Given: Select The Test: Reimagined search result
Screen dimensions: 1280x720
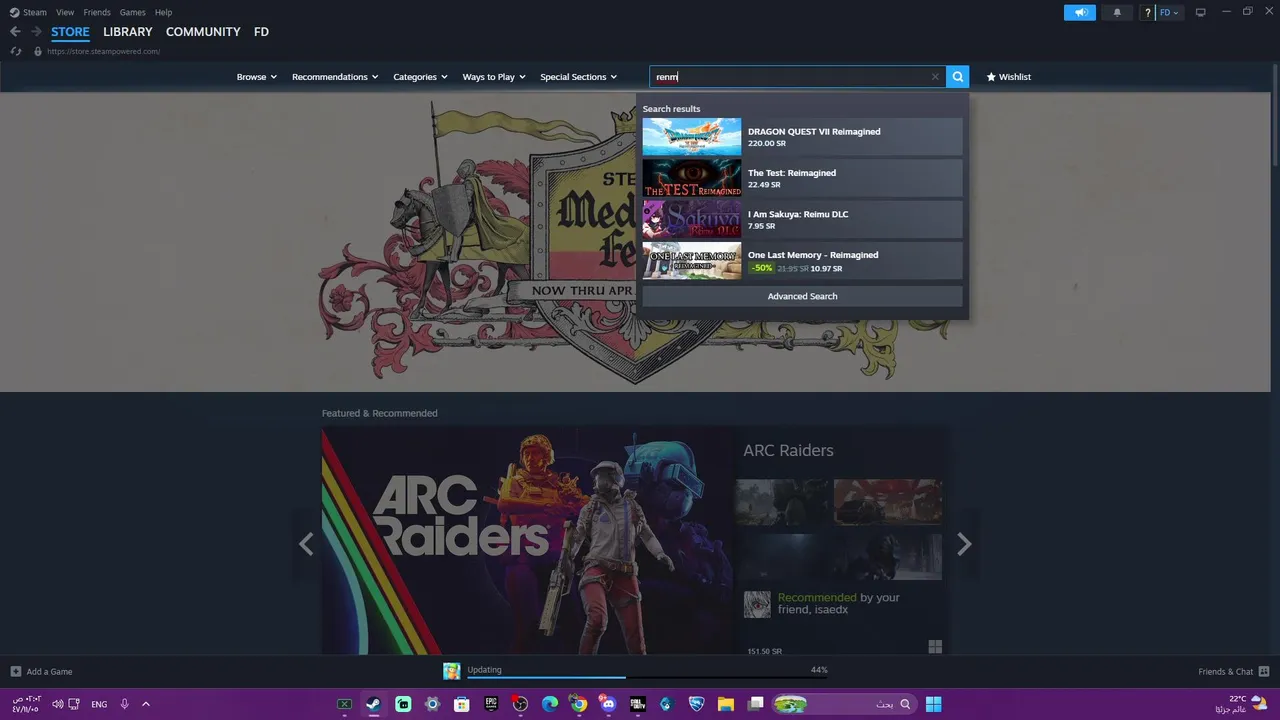Looking at the screenshot, I should point(802,178).
